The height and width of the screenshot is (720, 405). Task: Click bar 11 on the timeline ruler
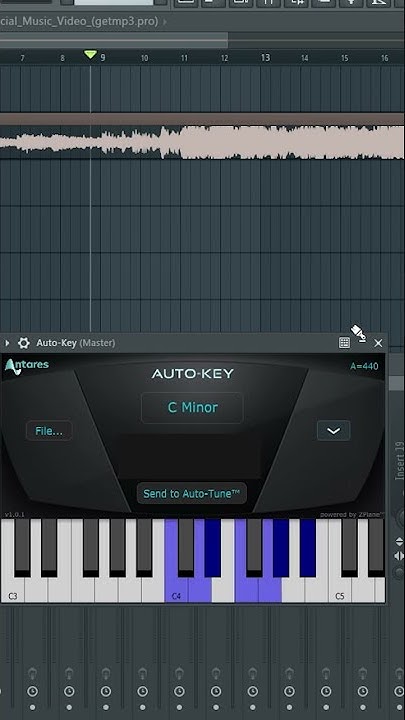[184, 58]
